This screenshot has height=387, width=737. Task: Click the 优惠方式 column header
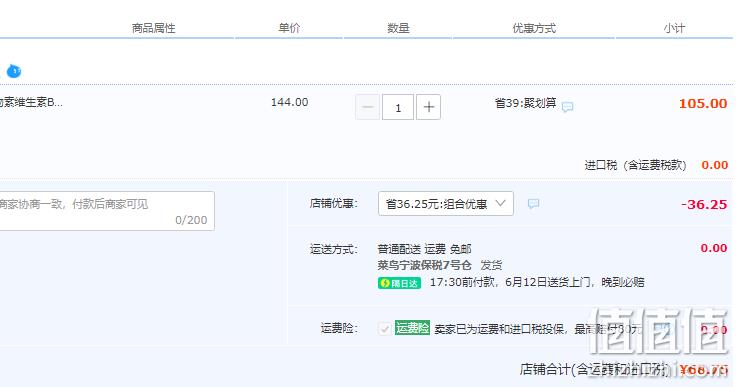(x=534, y=28)
